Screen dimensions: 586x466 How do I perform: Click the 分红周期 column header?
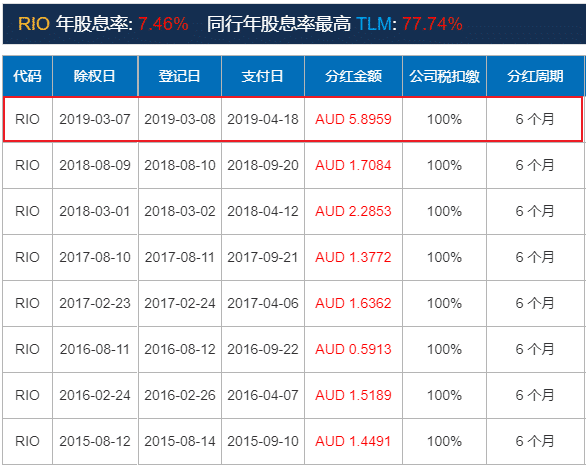pyautogui.click(x=535, y=76)
